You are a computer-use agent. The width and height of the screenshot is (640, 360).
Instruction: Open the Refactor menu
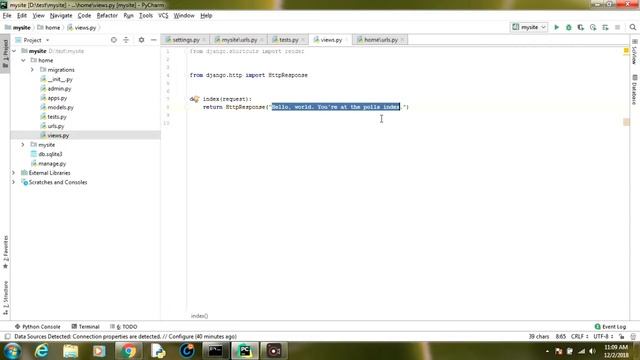[x=107, y=16]
